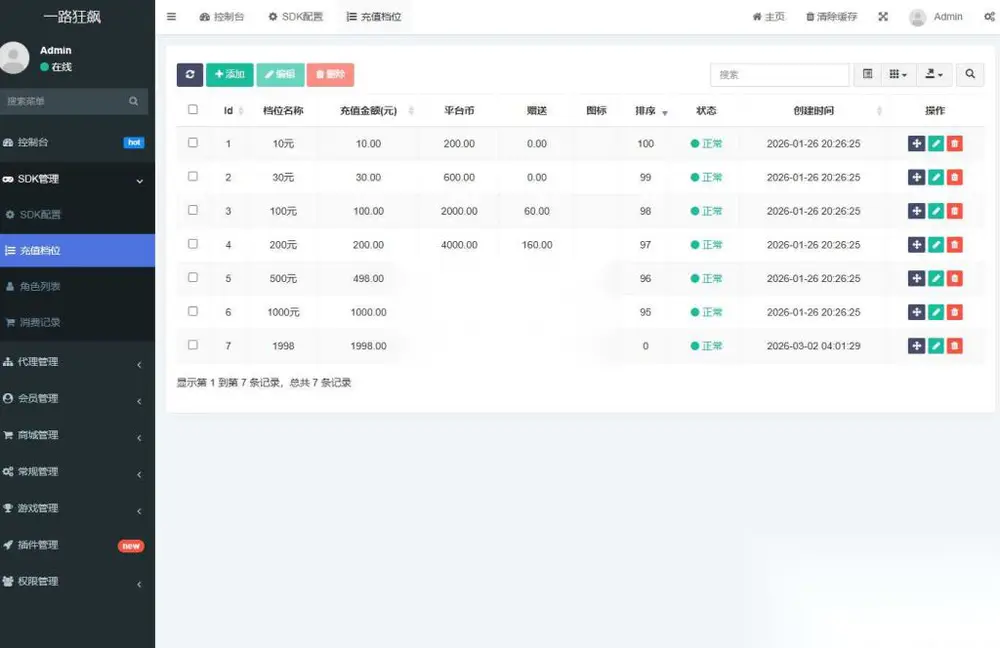The width and height of the screenshot is (1000, 648).
Task: Toggle the table card view icon
Action: point(867,74)
